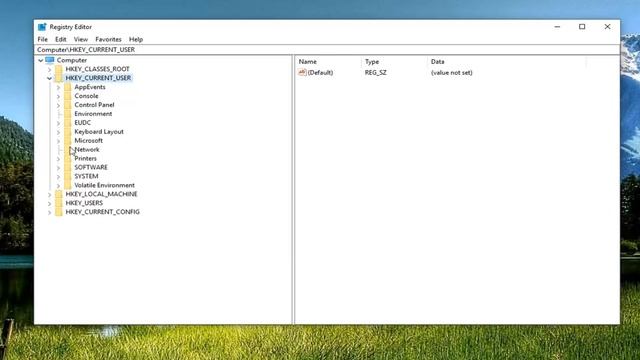The image size is (640, 360).
Task: Click the (Default) string value icon
Action: (302, 73)
